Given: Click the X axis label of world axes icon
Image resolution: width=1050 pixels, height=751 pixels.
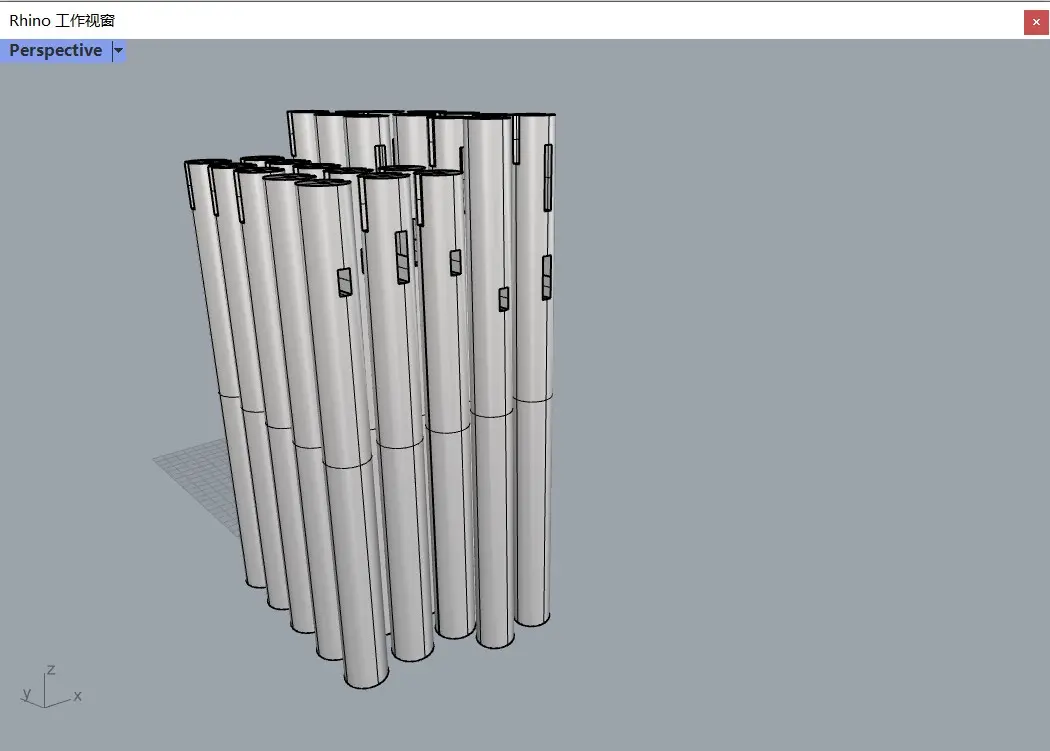Looking at the screenshot, I should pos(77,696).
